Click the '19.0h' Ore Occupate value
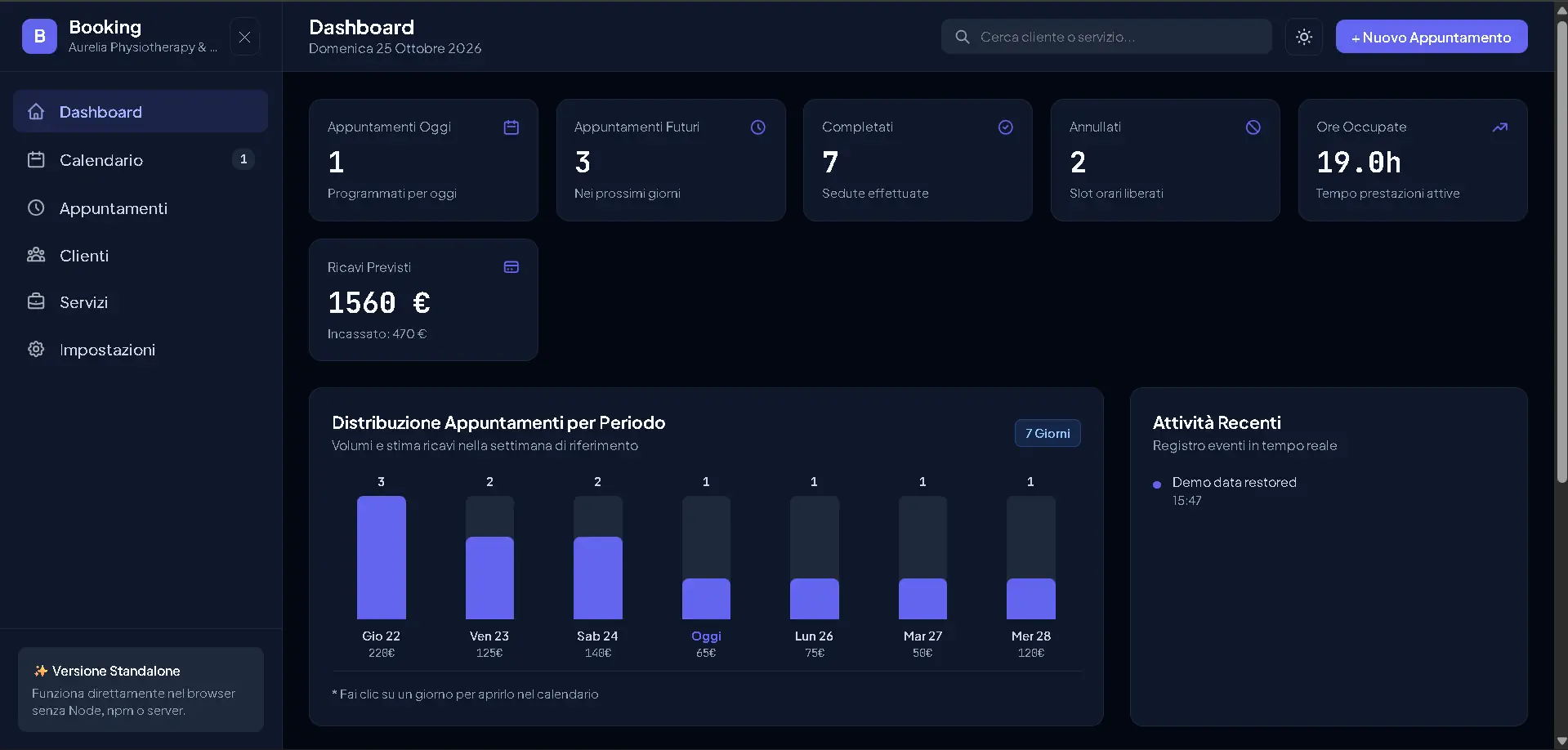This screenshot has width=1568, height=750. (x=1358, y=163)
